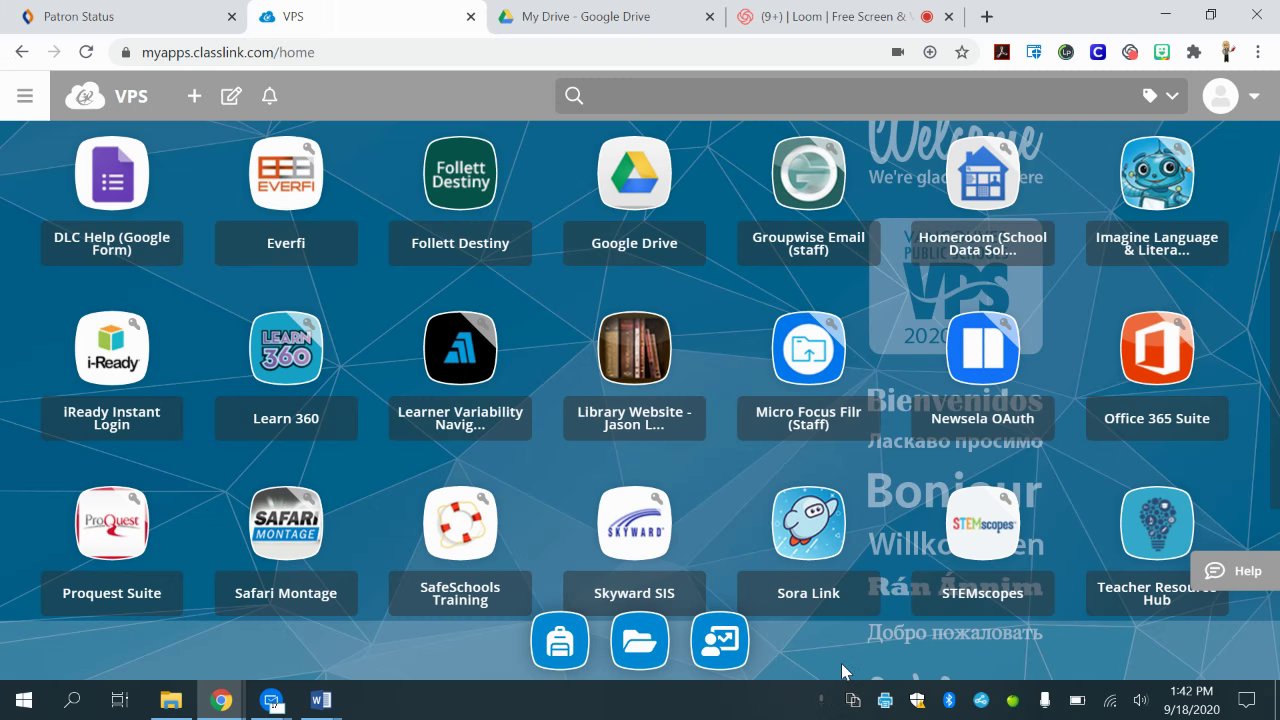
Task: Click the camera icon in the address bar
Action: [x=898, y=52]
